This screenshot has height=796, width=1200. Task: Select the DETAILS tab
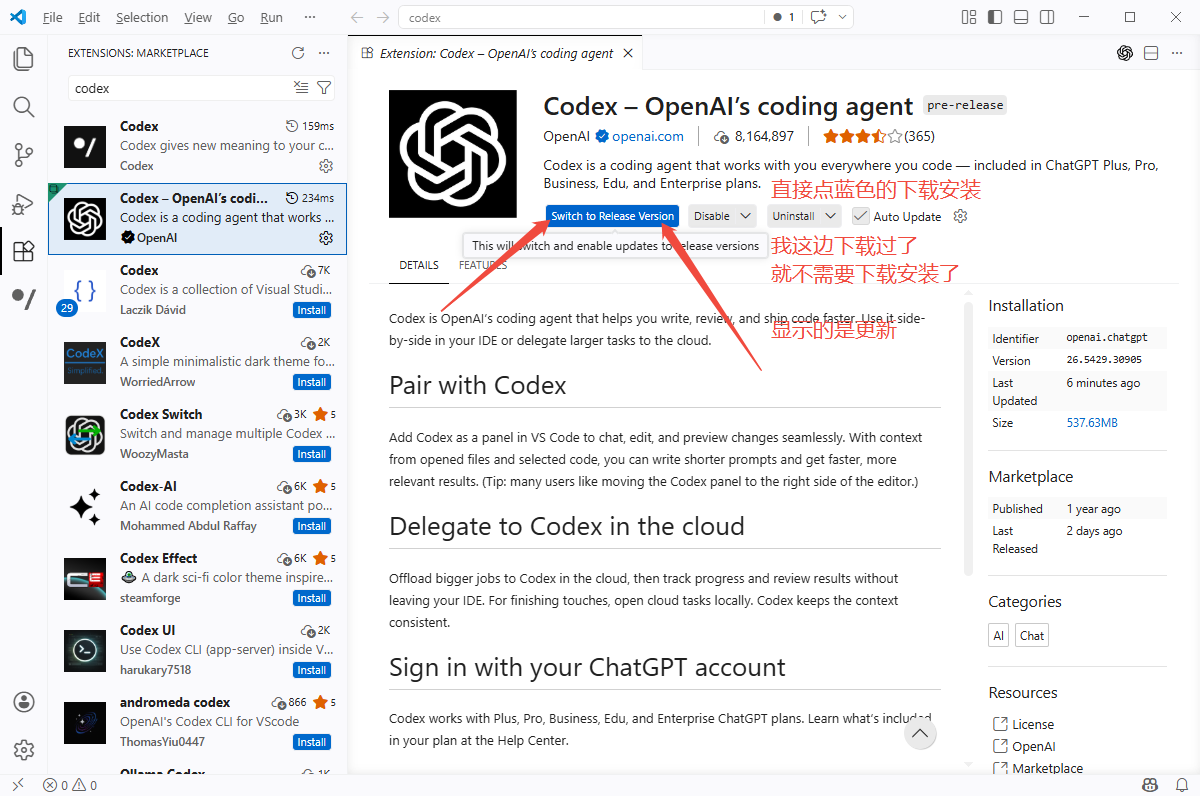click(419, 265)
